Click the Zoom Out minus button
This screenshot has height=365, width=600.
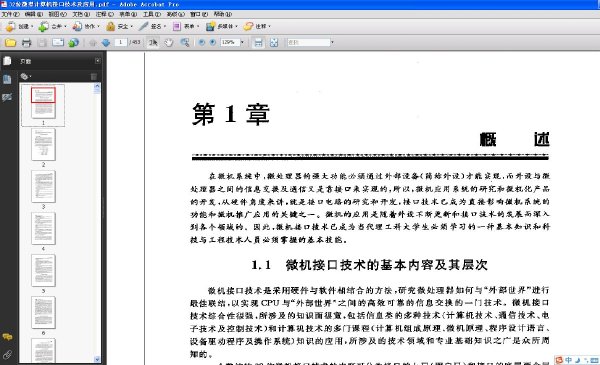pos(202,42)
